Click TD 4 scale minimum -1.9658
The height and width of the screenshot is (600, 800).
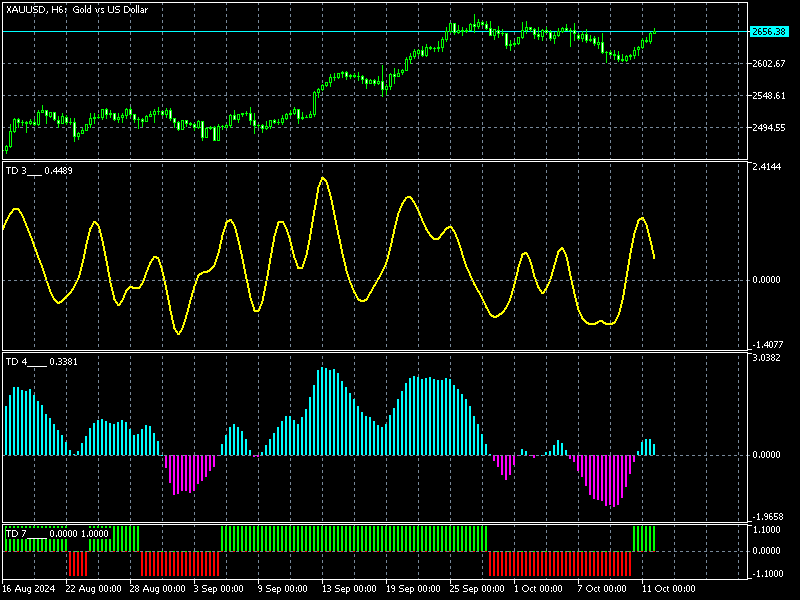[766, 517]
